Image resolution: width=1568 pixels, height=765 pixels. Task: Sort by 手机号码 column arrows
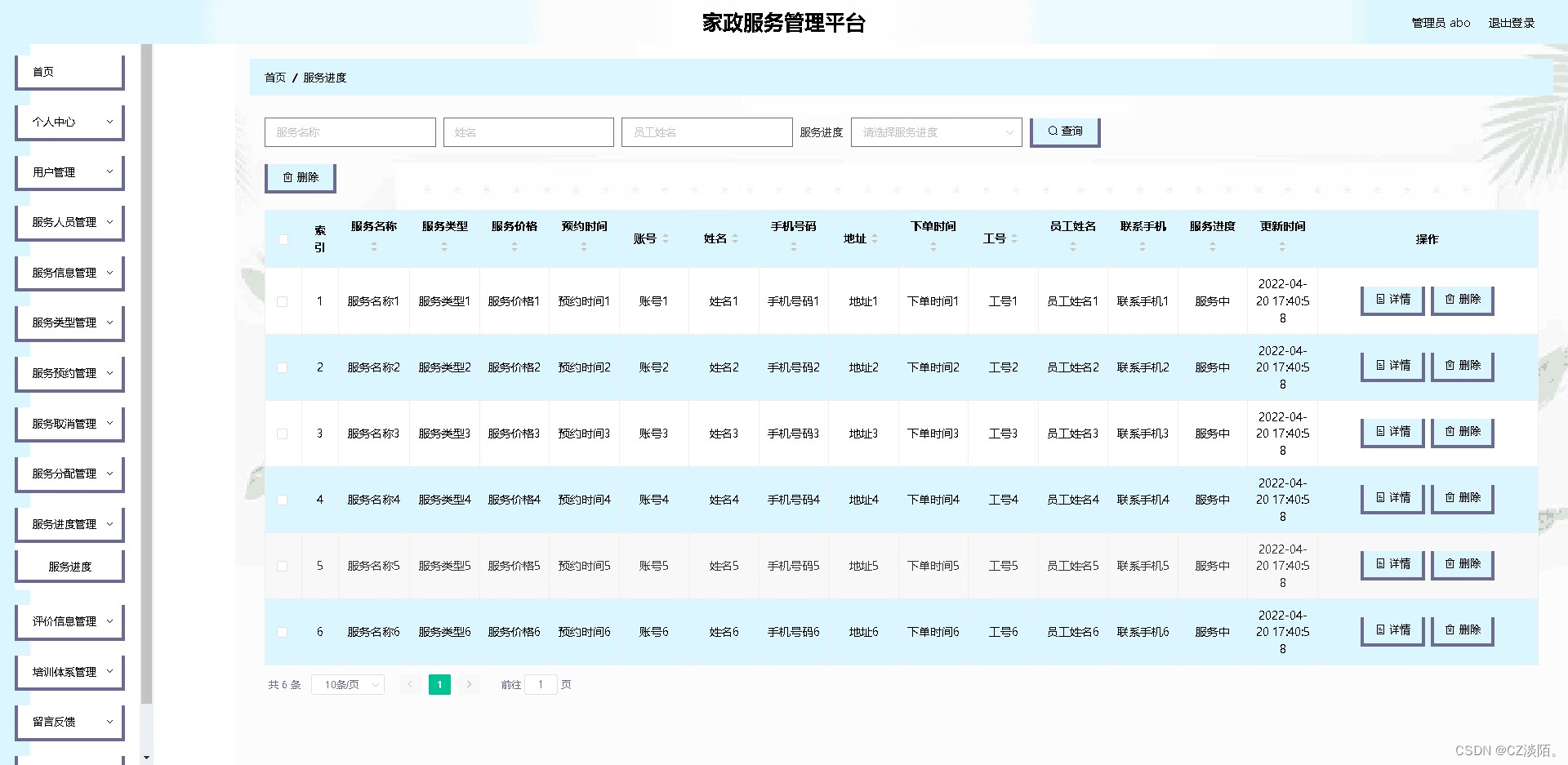[794, 247]
